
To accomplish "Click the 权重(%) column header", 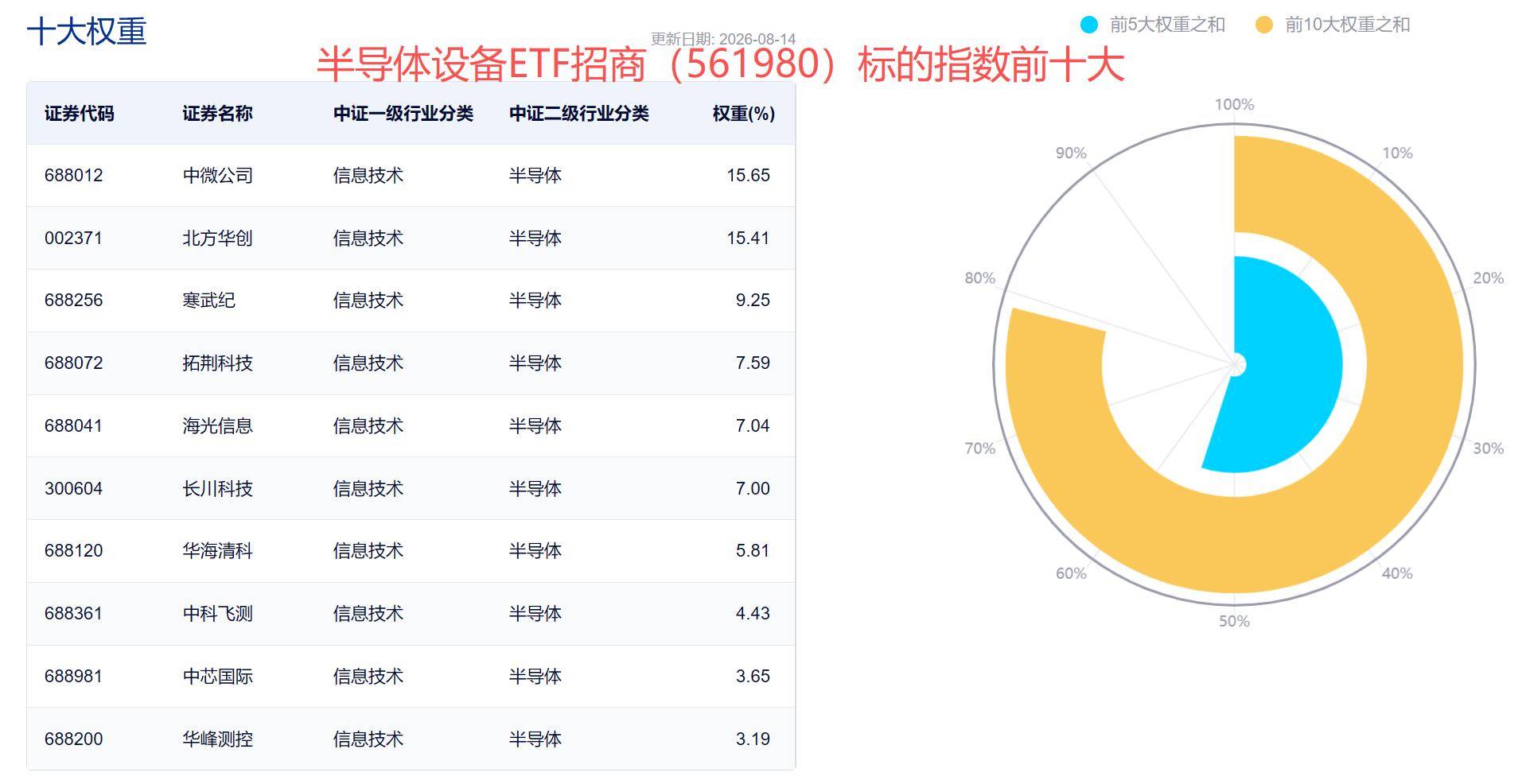I will (x=744, y=114).
